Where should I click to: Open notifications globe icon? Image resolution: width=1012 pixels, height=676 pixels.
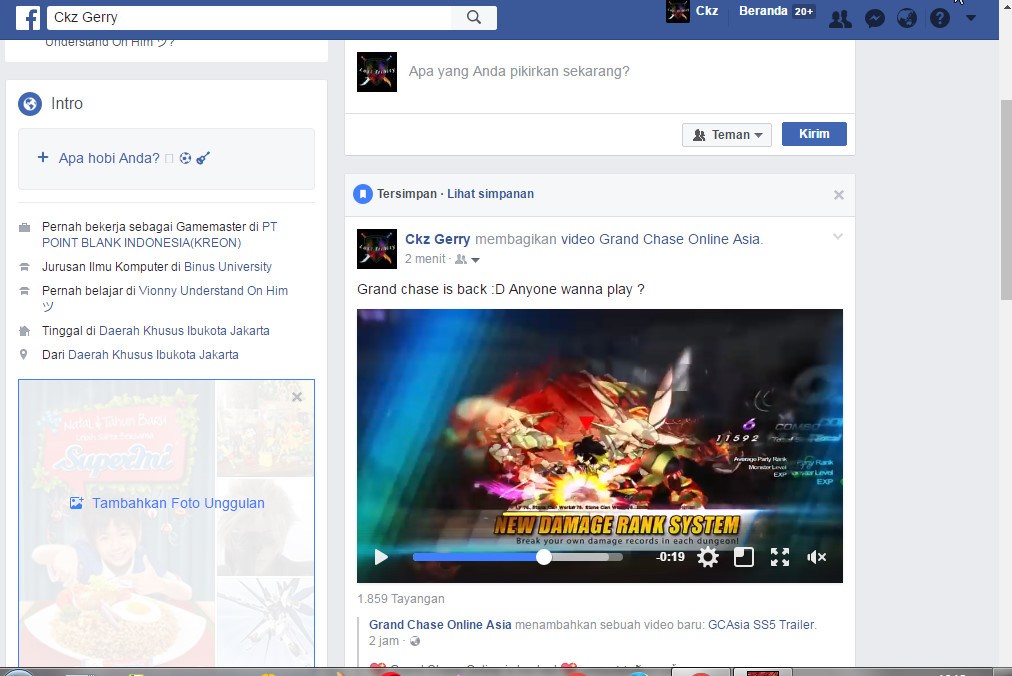[x=907, y=19]
